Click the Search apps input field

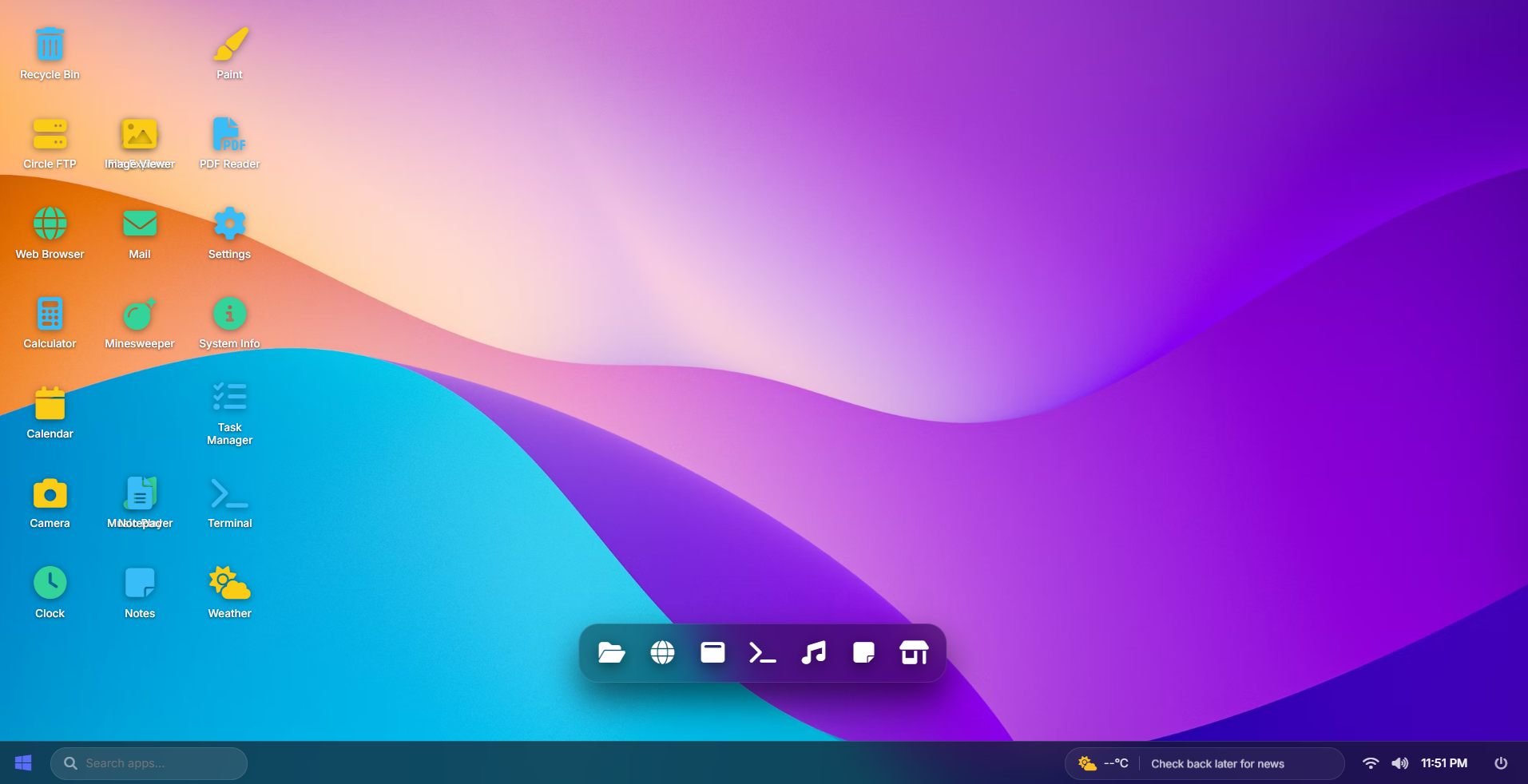click(149, 763)
